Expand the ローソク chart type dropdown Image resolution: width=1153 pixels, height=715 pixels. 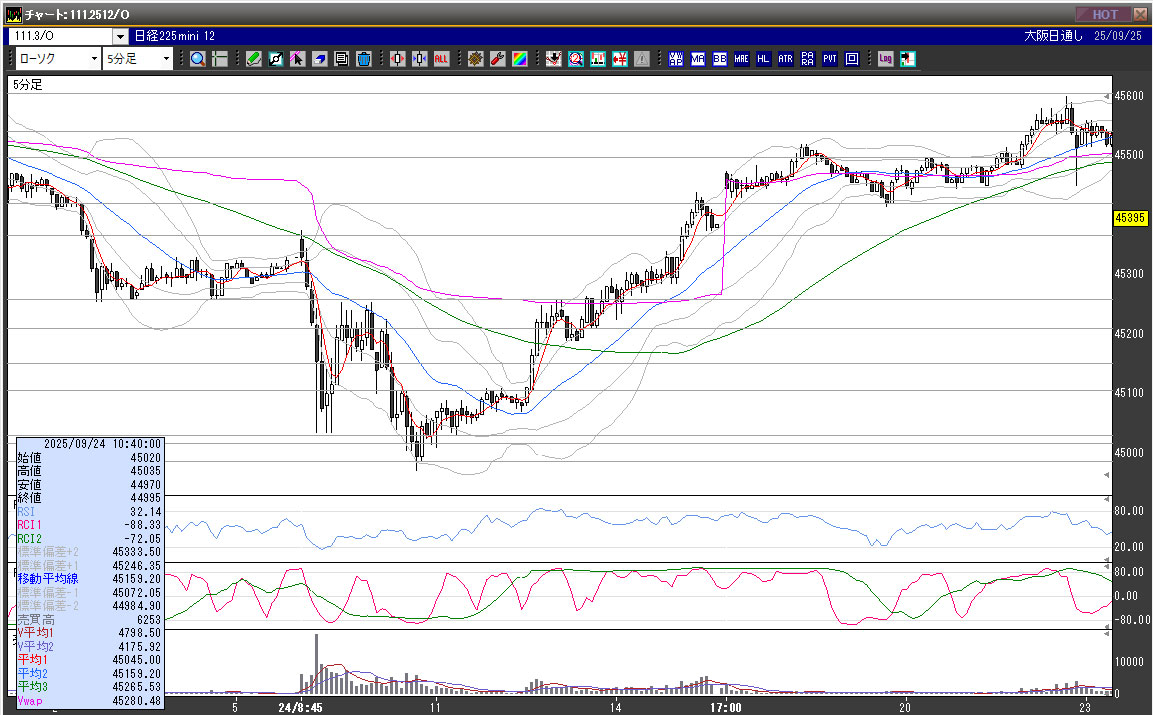(94, 59)
